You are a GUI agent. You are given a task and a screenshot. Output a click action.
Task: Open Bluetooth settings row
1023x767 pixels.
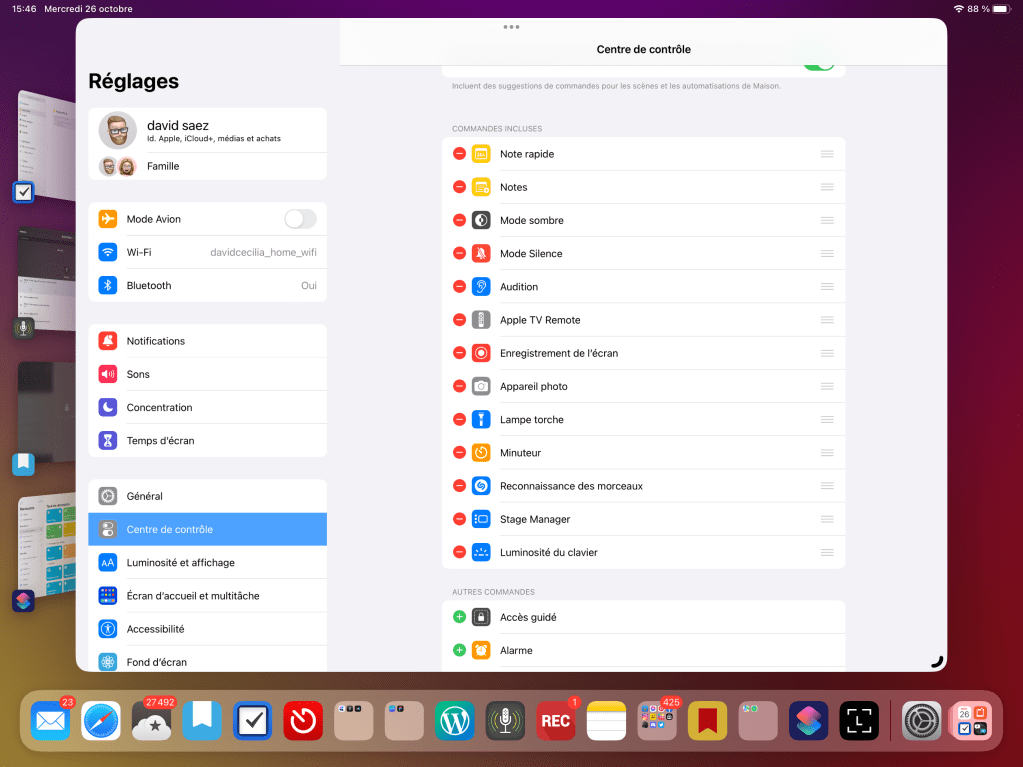pyautogui.click(x=207, y=285)
